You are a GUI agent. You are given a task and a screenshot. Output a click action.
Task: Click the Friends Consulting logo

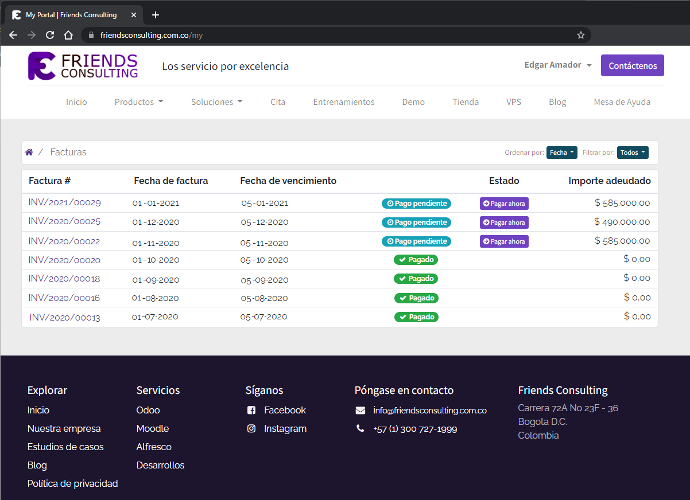coord(83,66)
